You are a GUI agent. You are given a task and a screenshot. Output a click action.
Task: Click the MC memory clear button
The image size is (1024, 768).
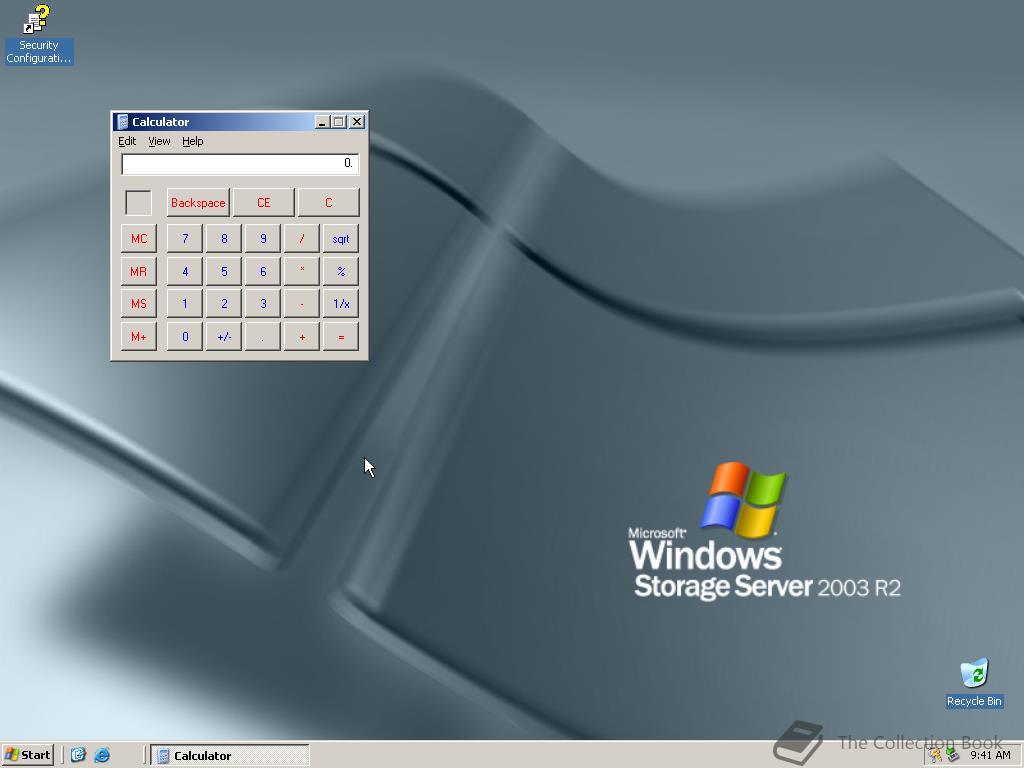(x=138, y=238)
